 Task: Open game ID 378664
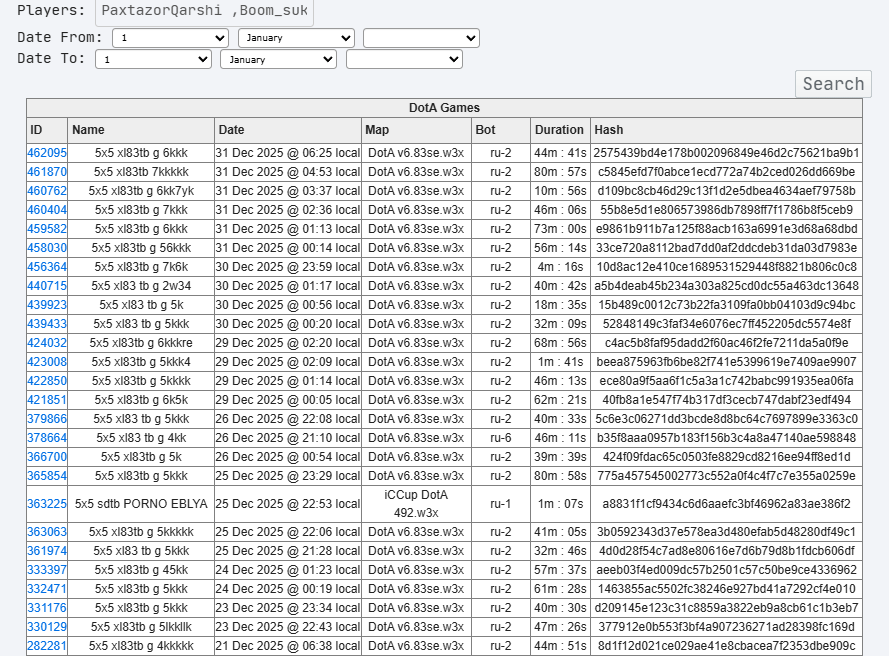click(x=47, y=438)
